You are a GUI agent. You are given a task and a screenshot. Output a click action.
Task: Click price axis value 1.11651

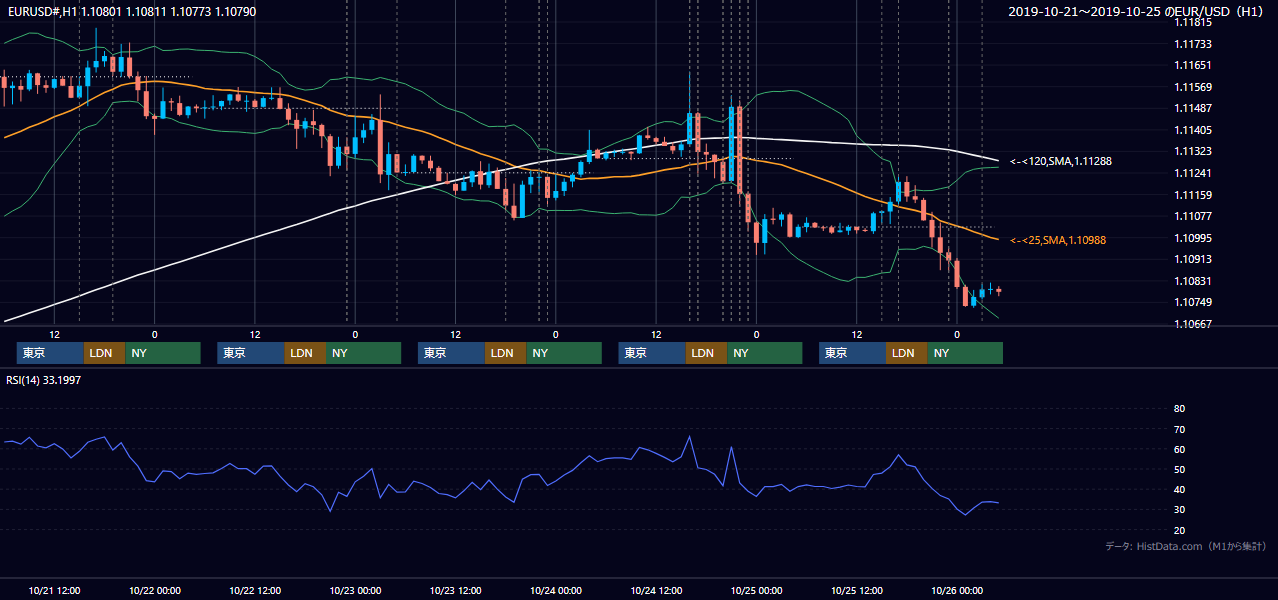[x=1192, y=65]
